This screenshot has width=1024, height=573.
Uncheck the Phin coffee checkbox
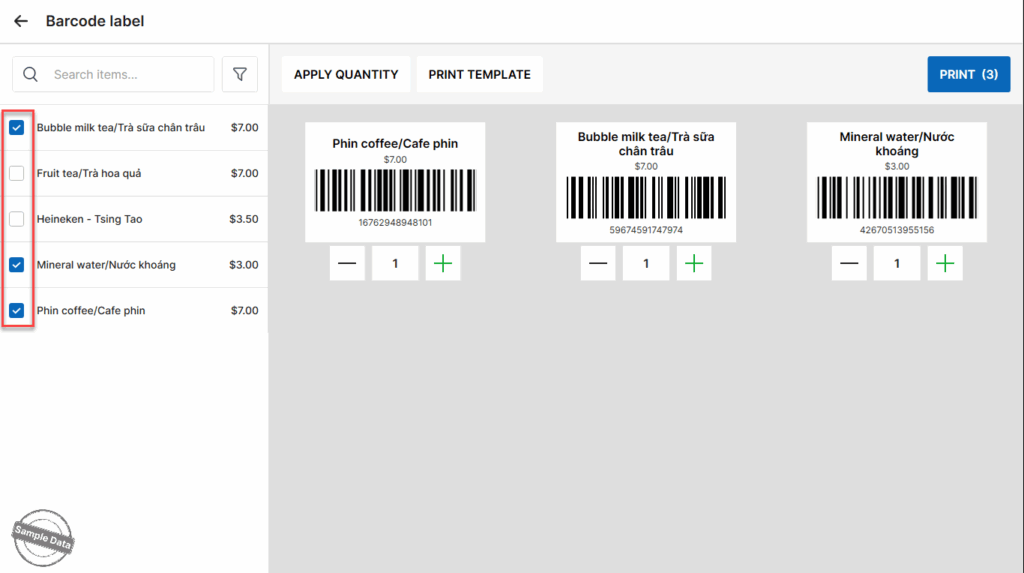[x=17, y=311]
